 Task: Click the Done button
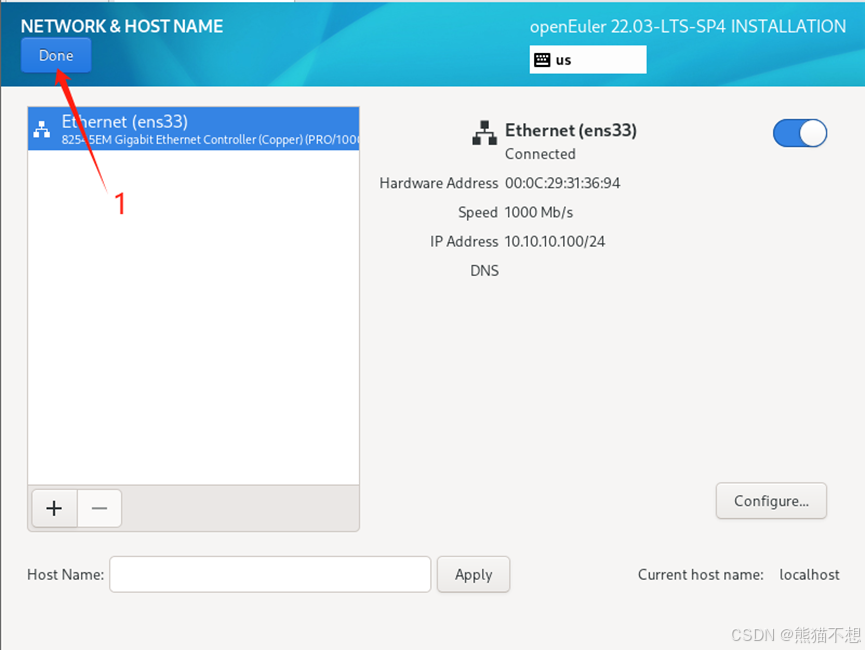pos(56,55)
